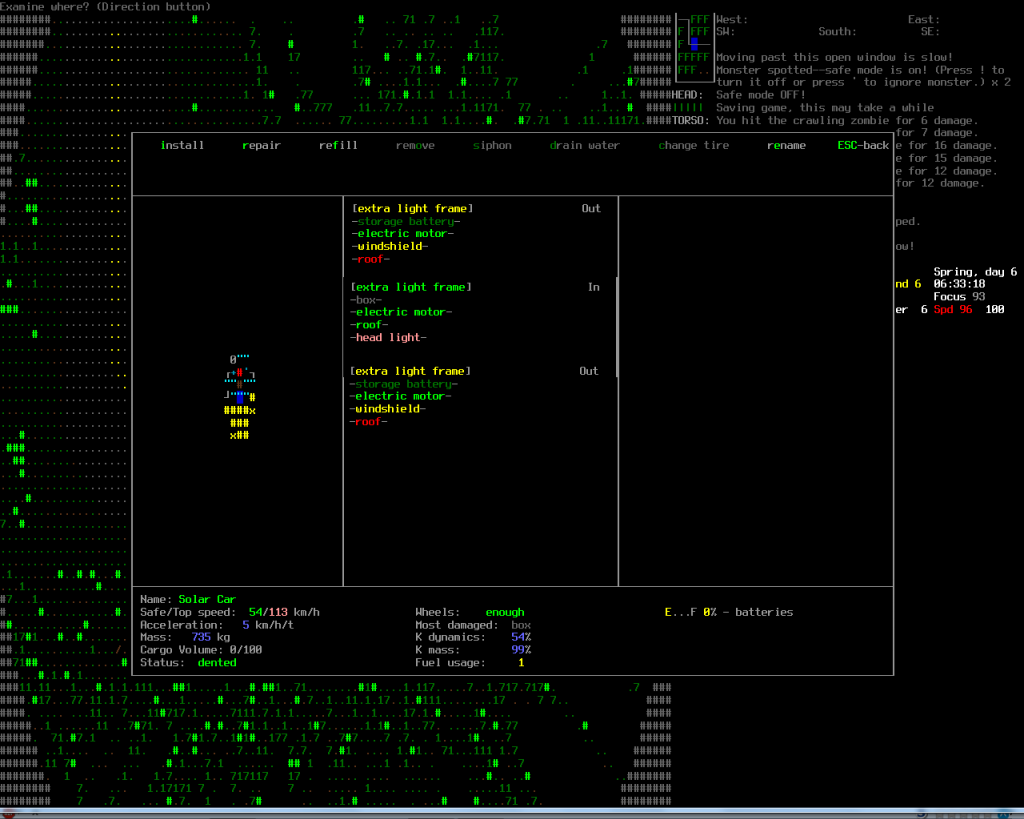Click the Solar Car vehicle name

click(207, 599)
